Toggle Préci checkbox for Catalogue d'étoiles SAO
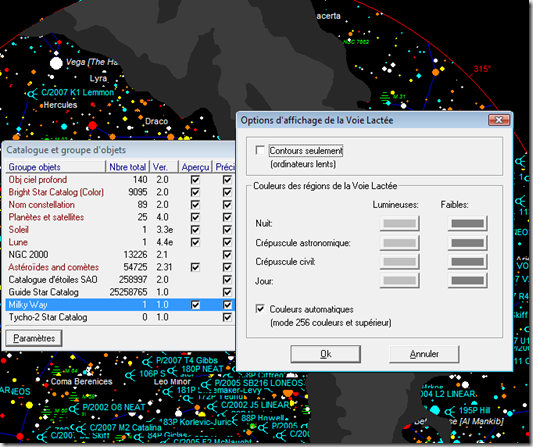 pos(227,280)
